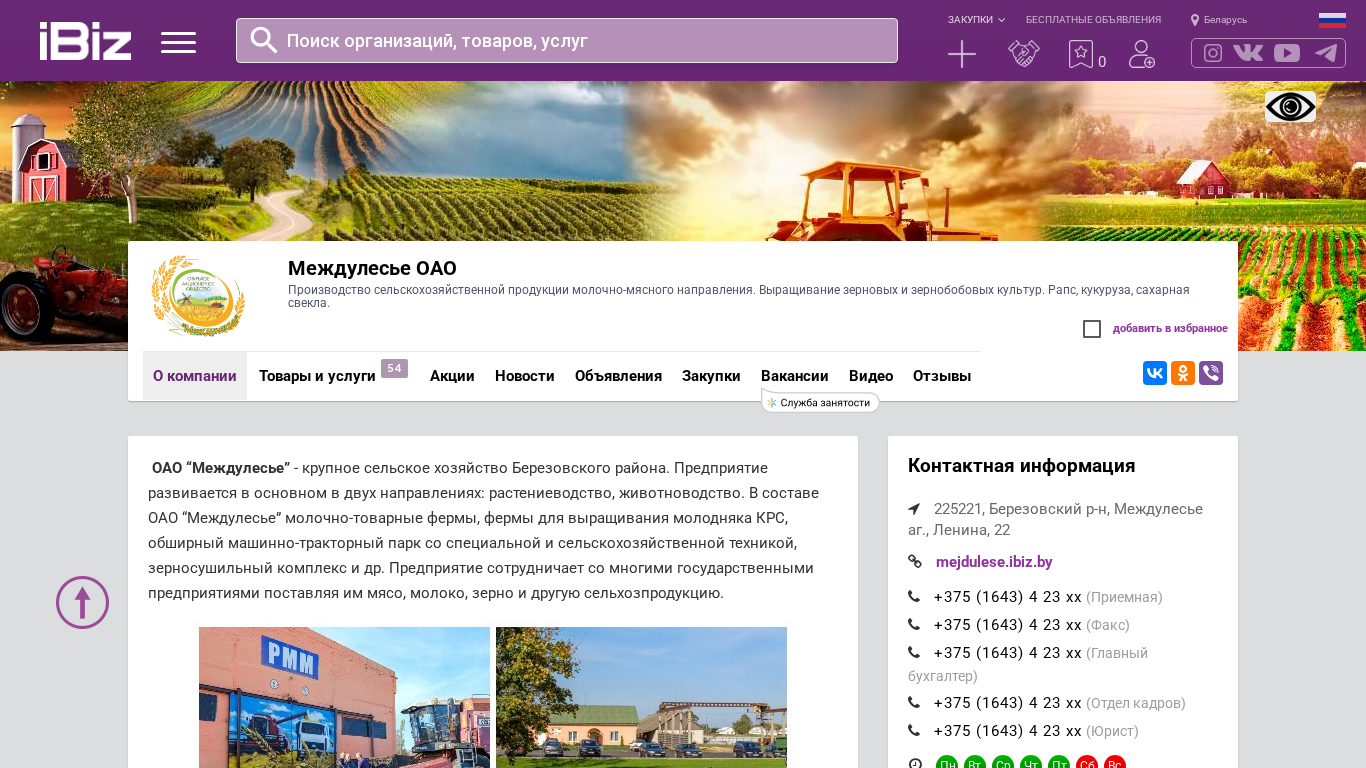Viewport: 1366px width, 768px height.
Task: Click address text 225221, Березовский р-н
Action: [1055, 519]
